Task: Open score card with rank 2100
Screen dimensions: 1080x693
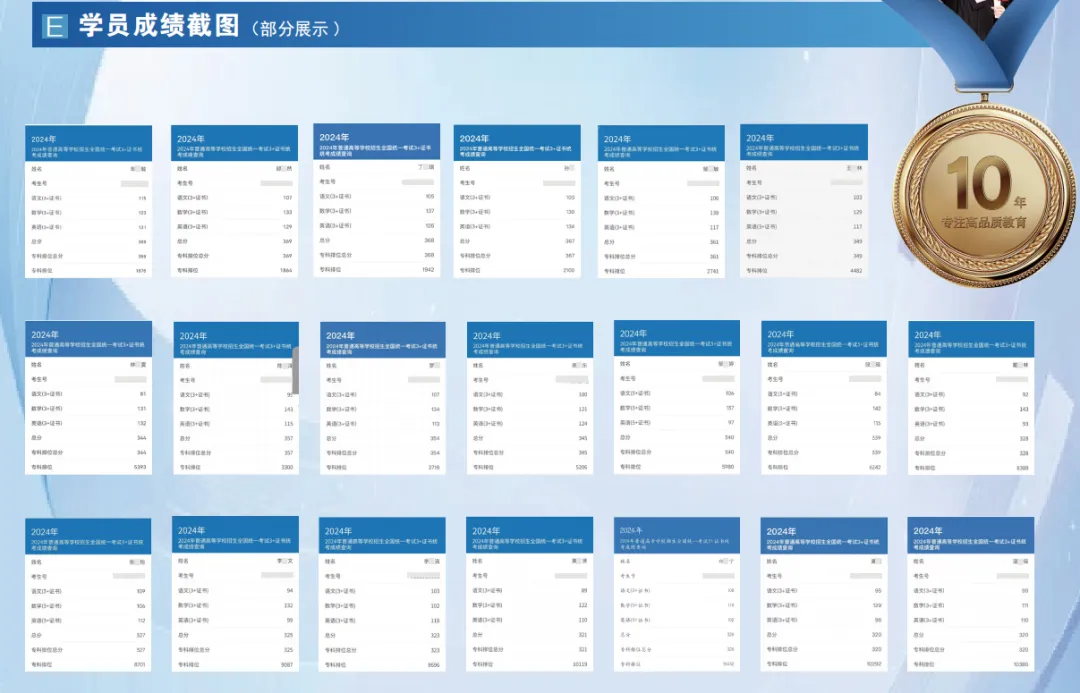Action: [517, 201]
